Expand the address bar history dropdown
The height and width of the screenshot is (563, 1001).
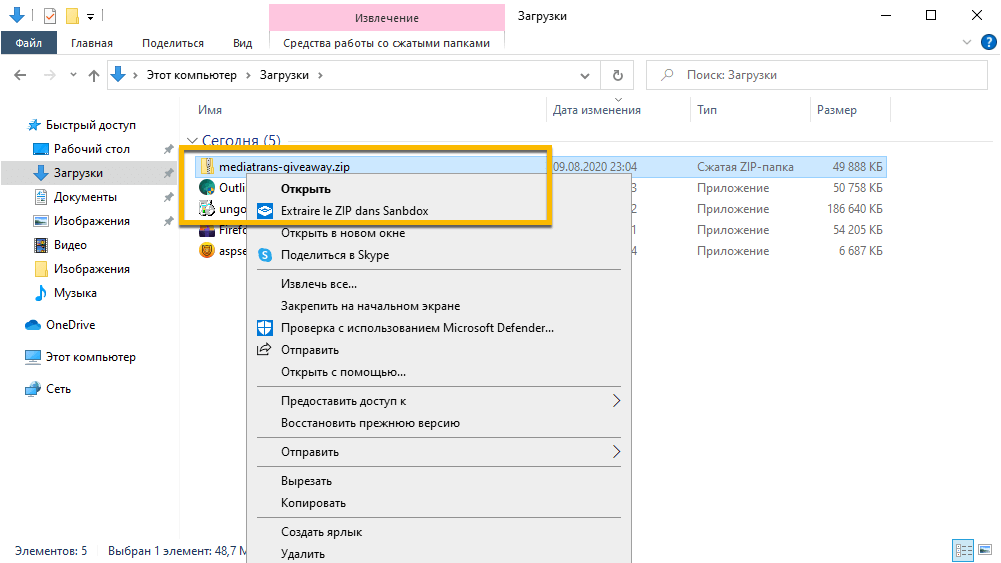(587, 75)
